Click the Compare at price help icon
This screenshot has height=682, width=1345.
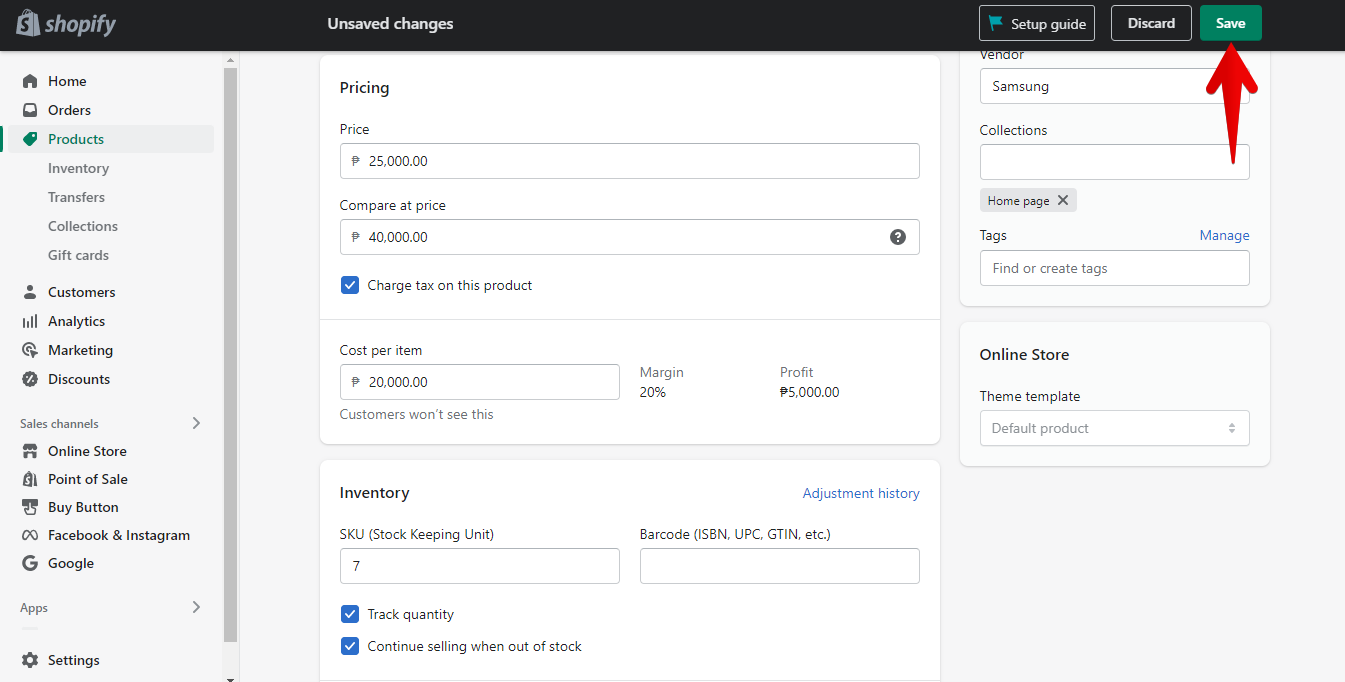pos(897,237)
